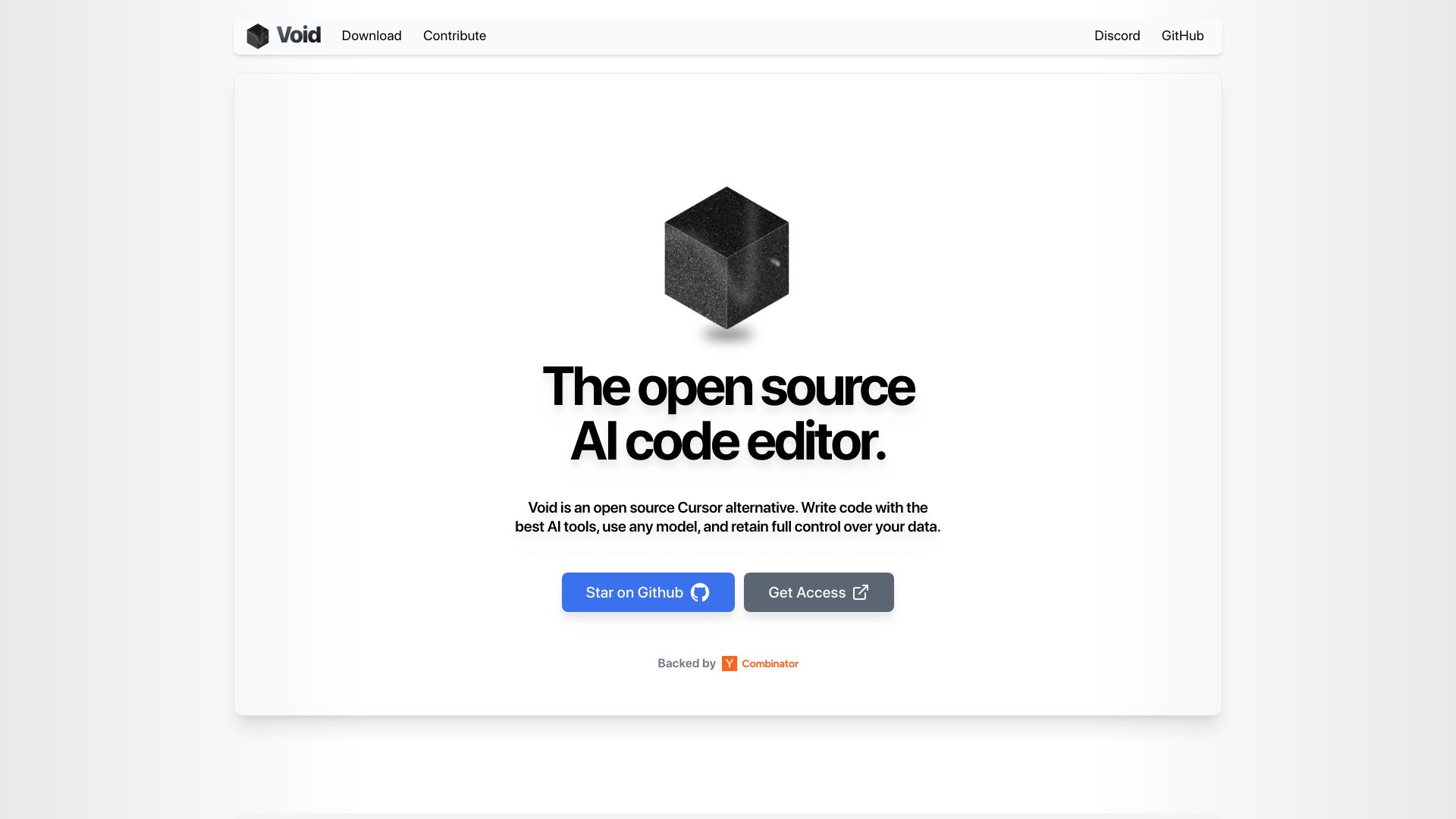Open the Discord link

pos(1117,36)
